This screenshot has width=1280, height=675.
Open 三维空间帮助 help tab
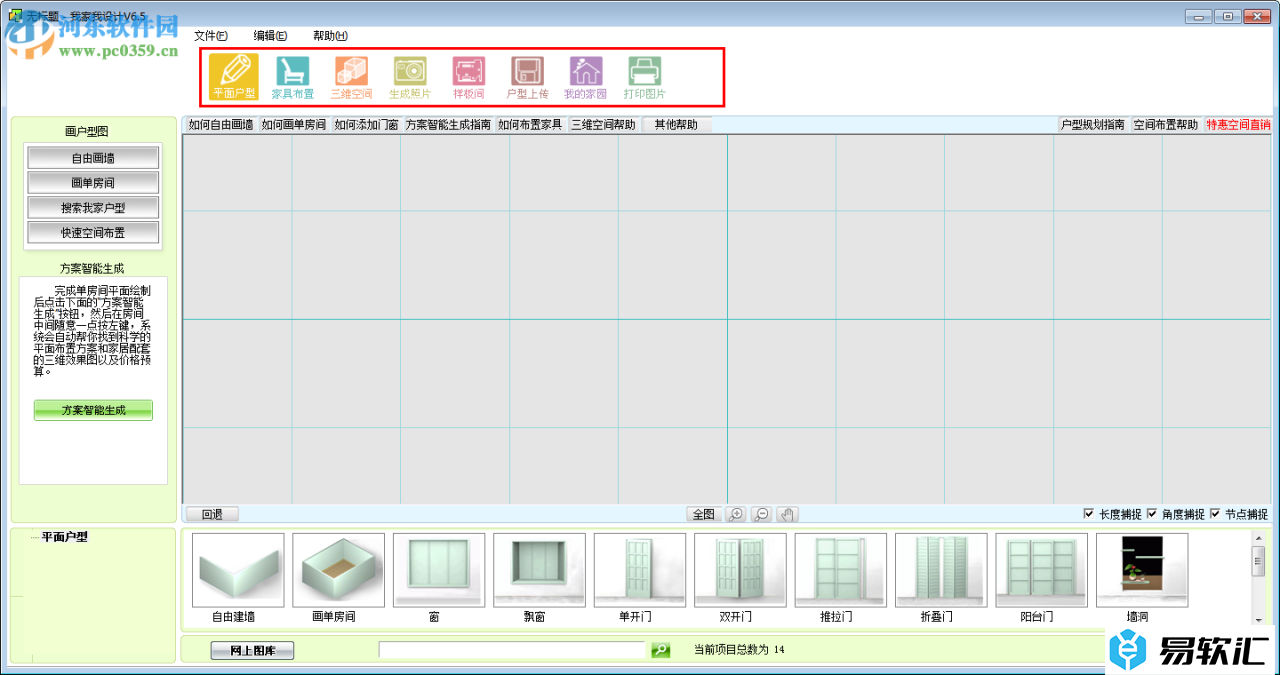[604, 125]
